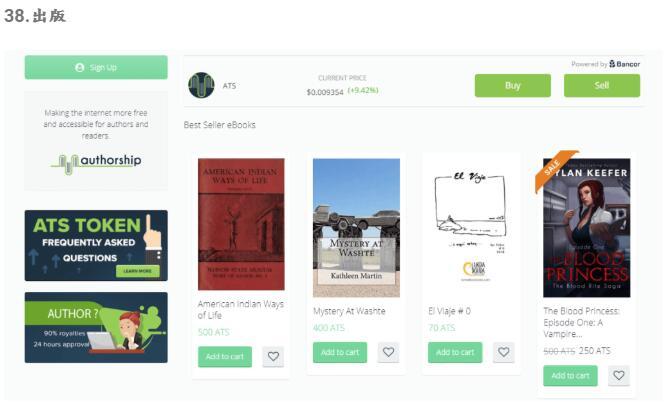Open the El Viaje # 0 title link
Viewport: 668px width, 408px height.
point(449,311)
